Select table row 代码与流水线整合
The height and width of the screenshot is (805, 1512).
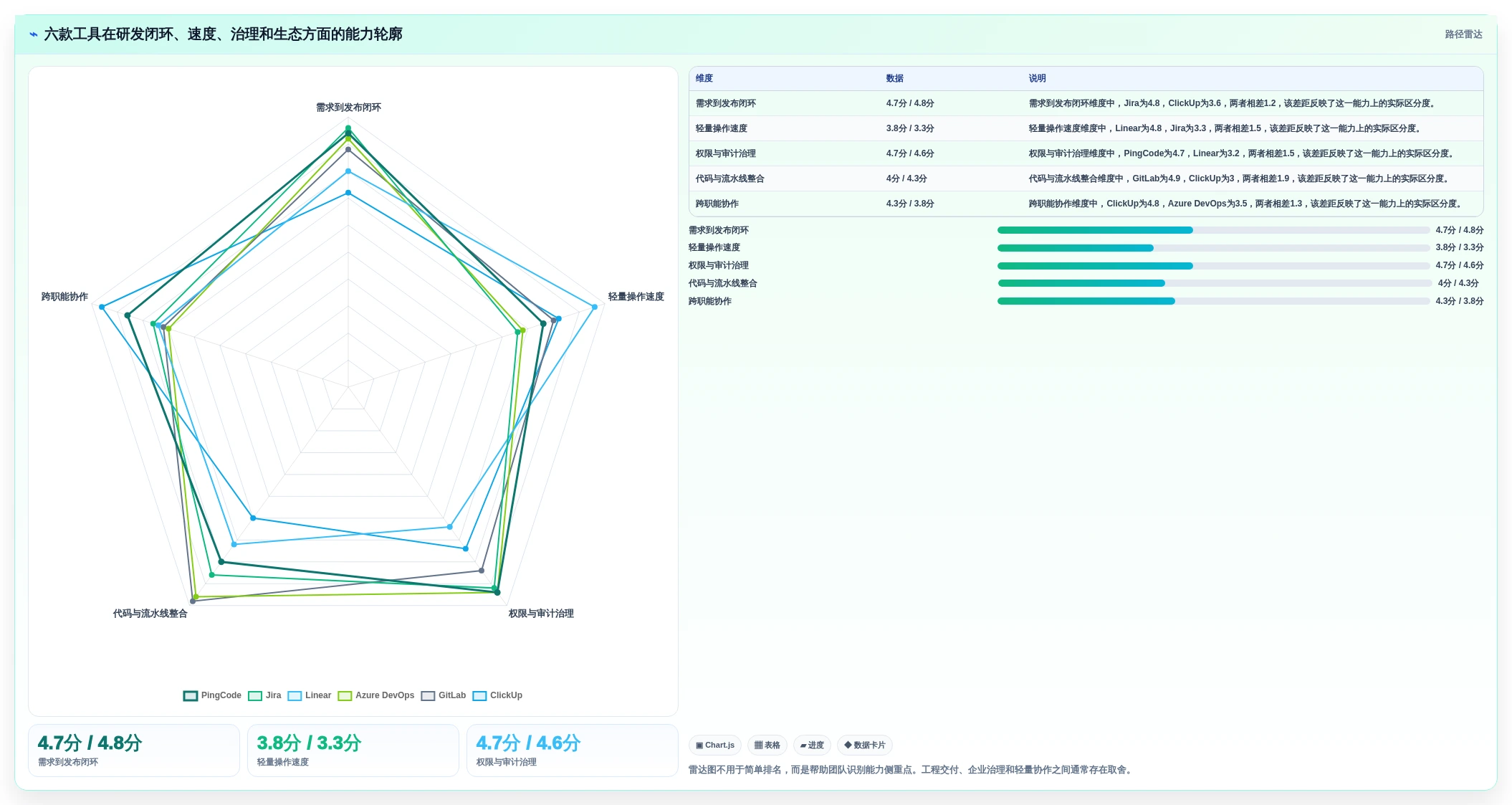tap(1086, 178)
